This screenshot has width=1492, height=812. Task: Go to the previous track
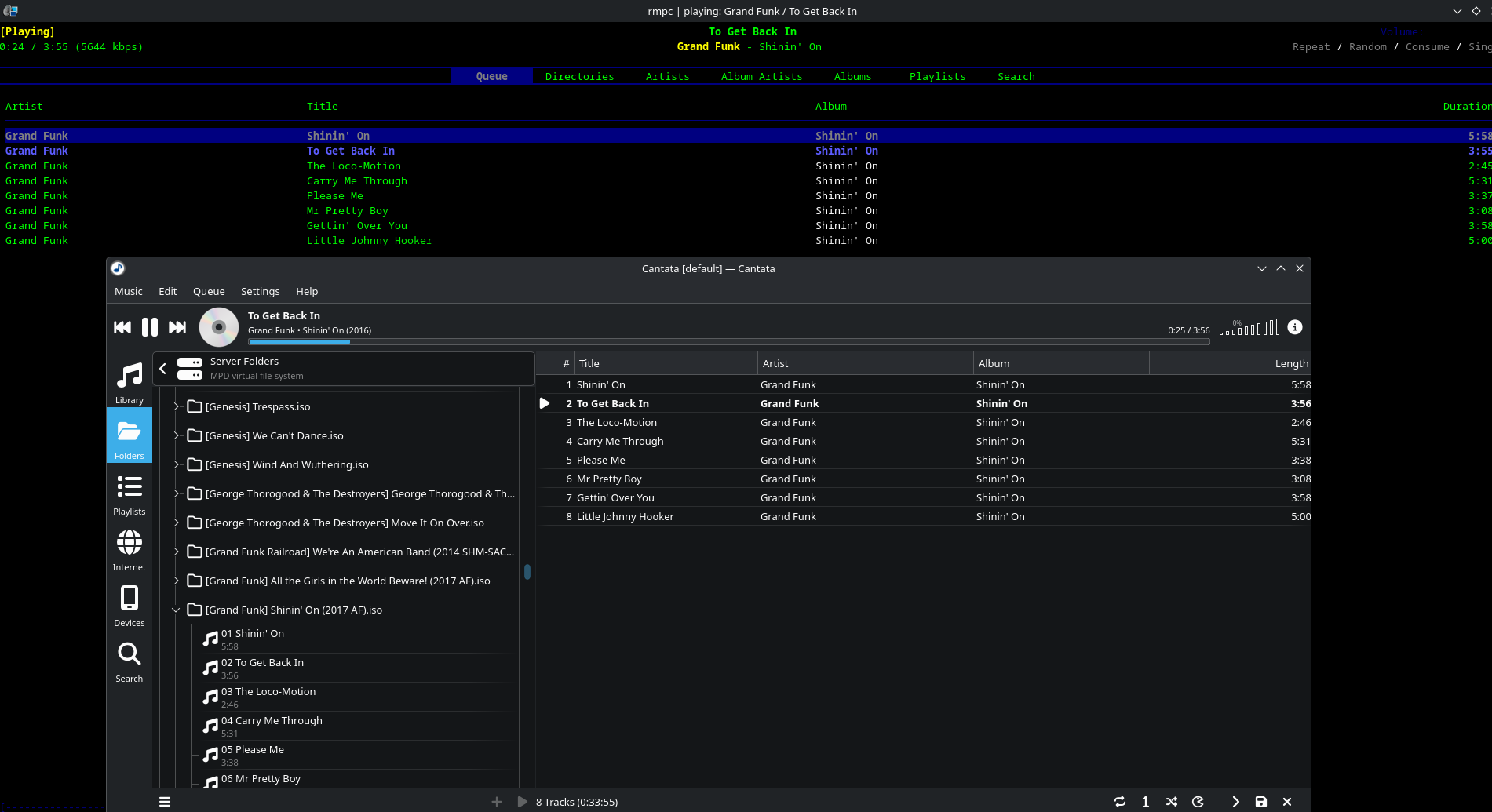pos(122,327)
